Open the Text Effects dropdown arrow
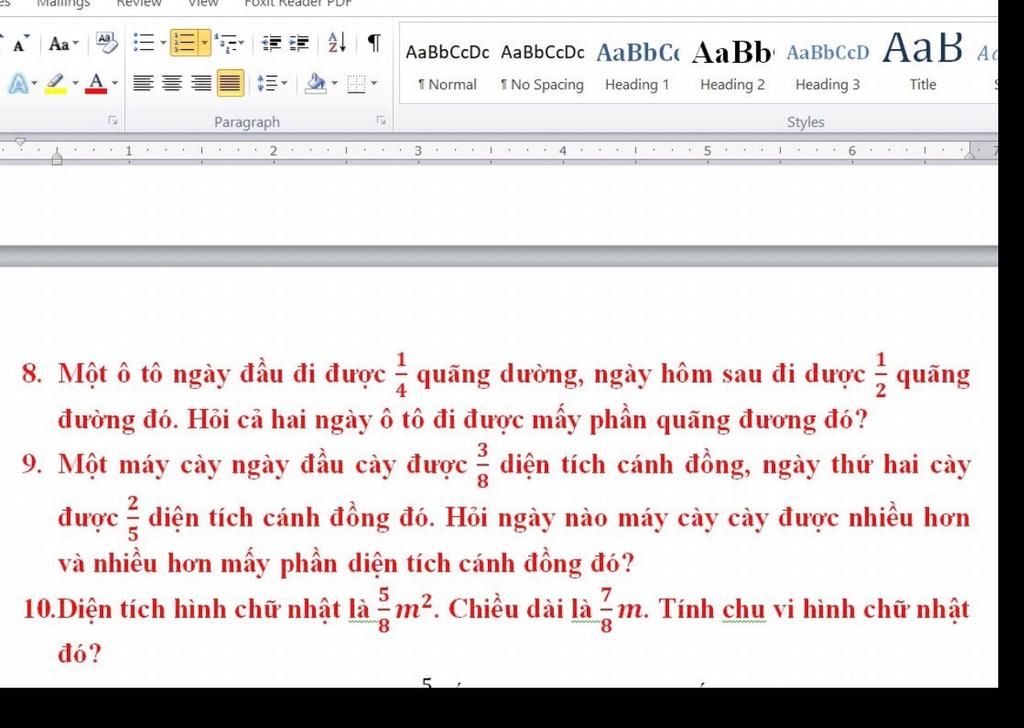Viewport: 1024px width, 728px height. pyautogui.click(x=34, y=84)
